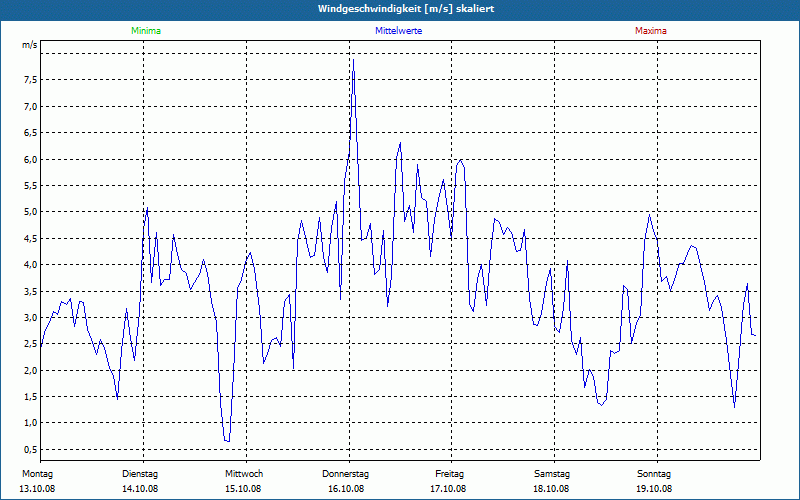Click the 4,5 y-axis value
This screenshot has height=500, width=800.
click(x=30, y=238)
